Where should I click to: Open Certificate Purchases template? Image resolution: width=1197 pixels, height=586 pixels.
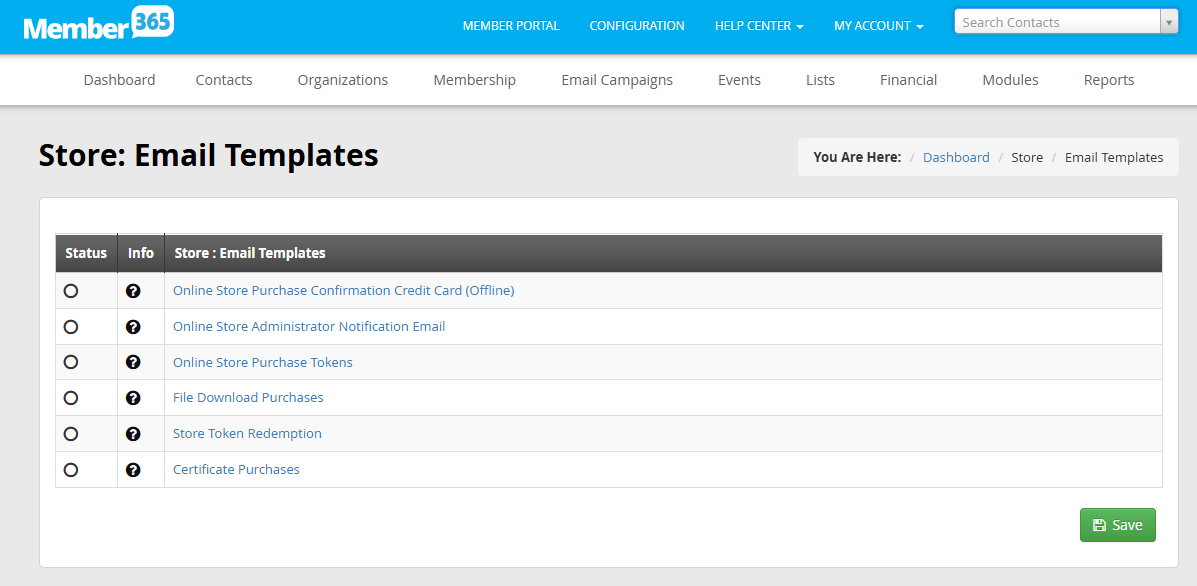[x=236, y=469]
